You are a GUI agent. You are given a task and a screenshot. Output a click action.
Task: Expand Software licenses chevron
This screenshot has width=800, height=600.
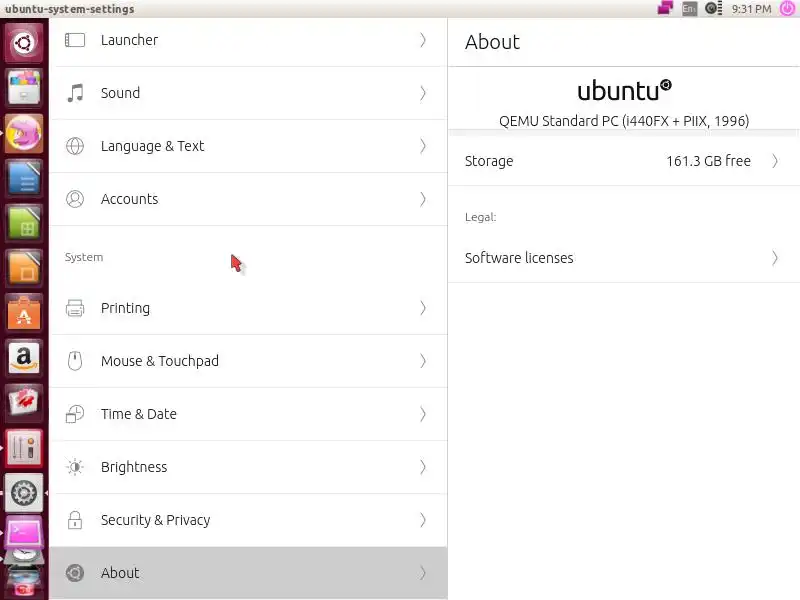click(x=774, y=258)
